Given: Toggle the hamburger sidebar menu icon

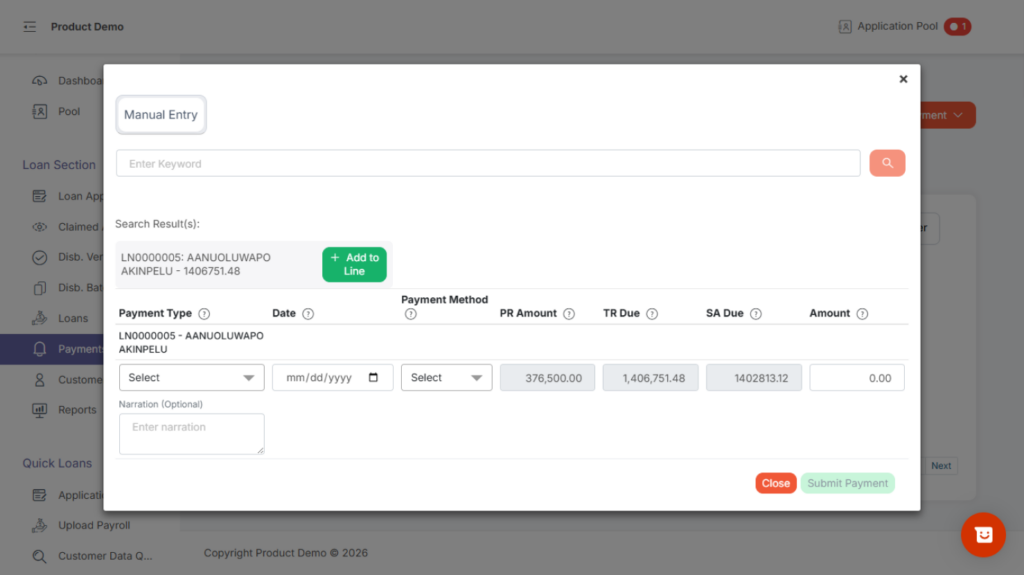Looking at the screenshot, I should pyautogui.click(x=30, y=27).
